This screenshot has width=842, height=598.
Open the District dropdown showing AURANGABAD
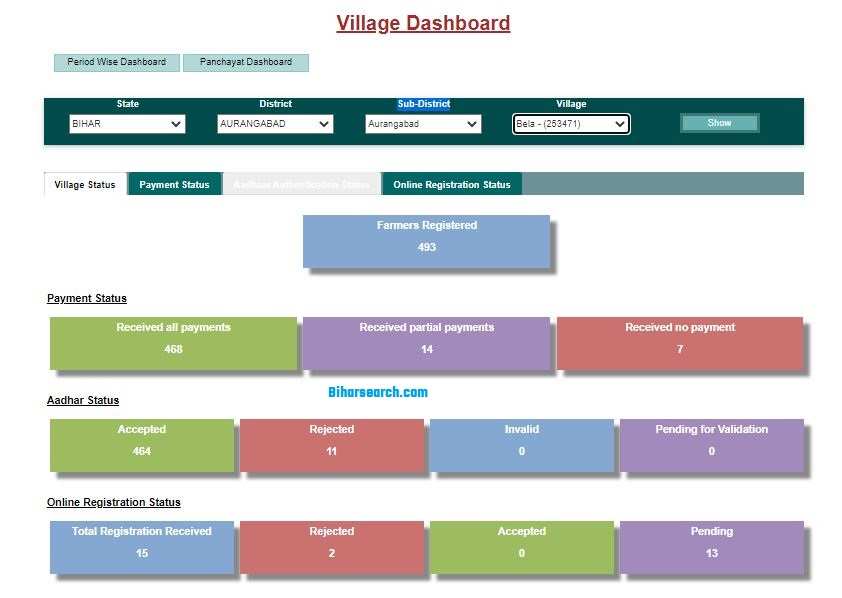(275, 124)
